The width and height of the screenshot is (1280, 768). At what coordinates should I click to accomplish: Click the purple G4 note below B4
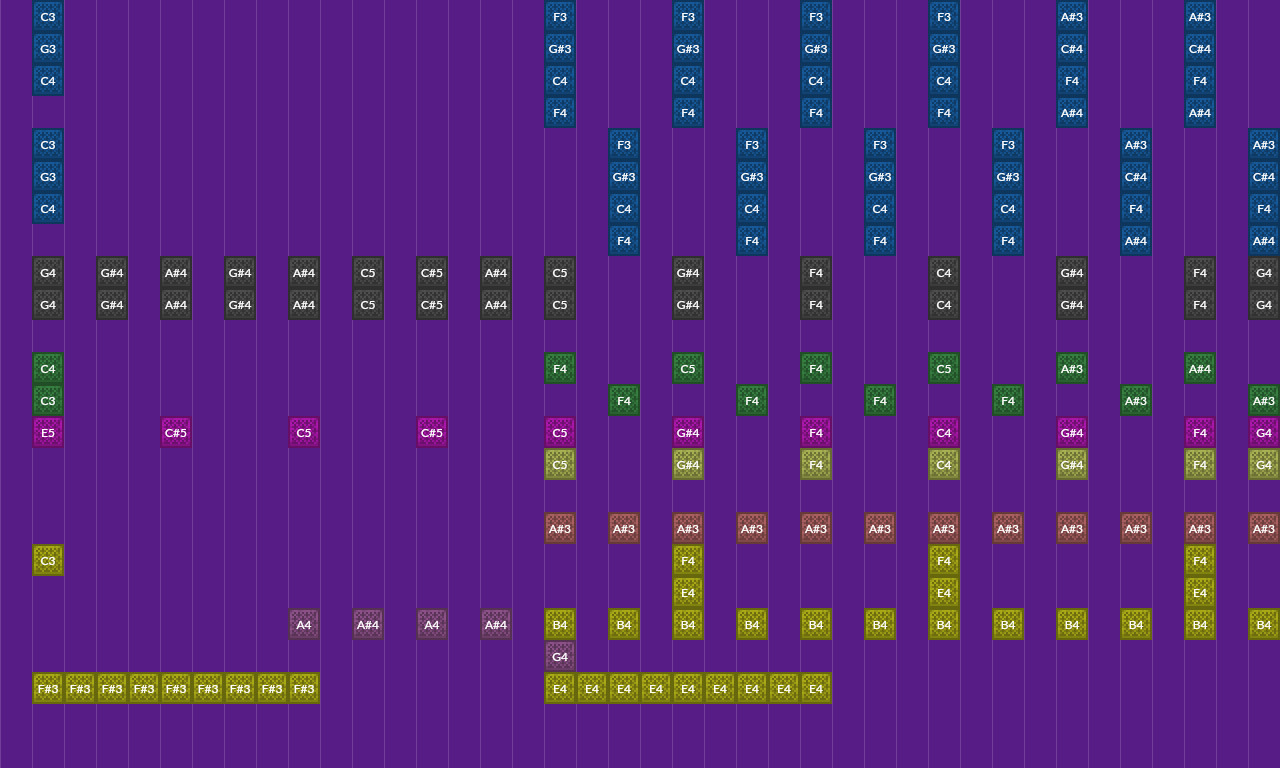coord(560,657)
